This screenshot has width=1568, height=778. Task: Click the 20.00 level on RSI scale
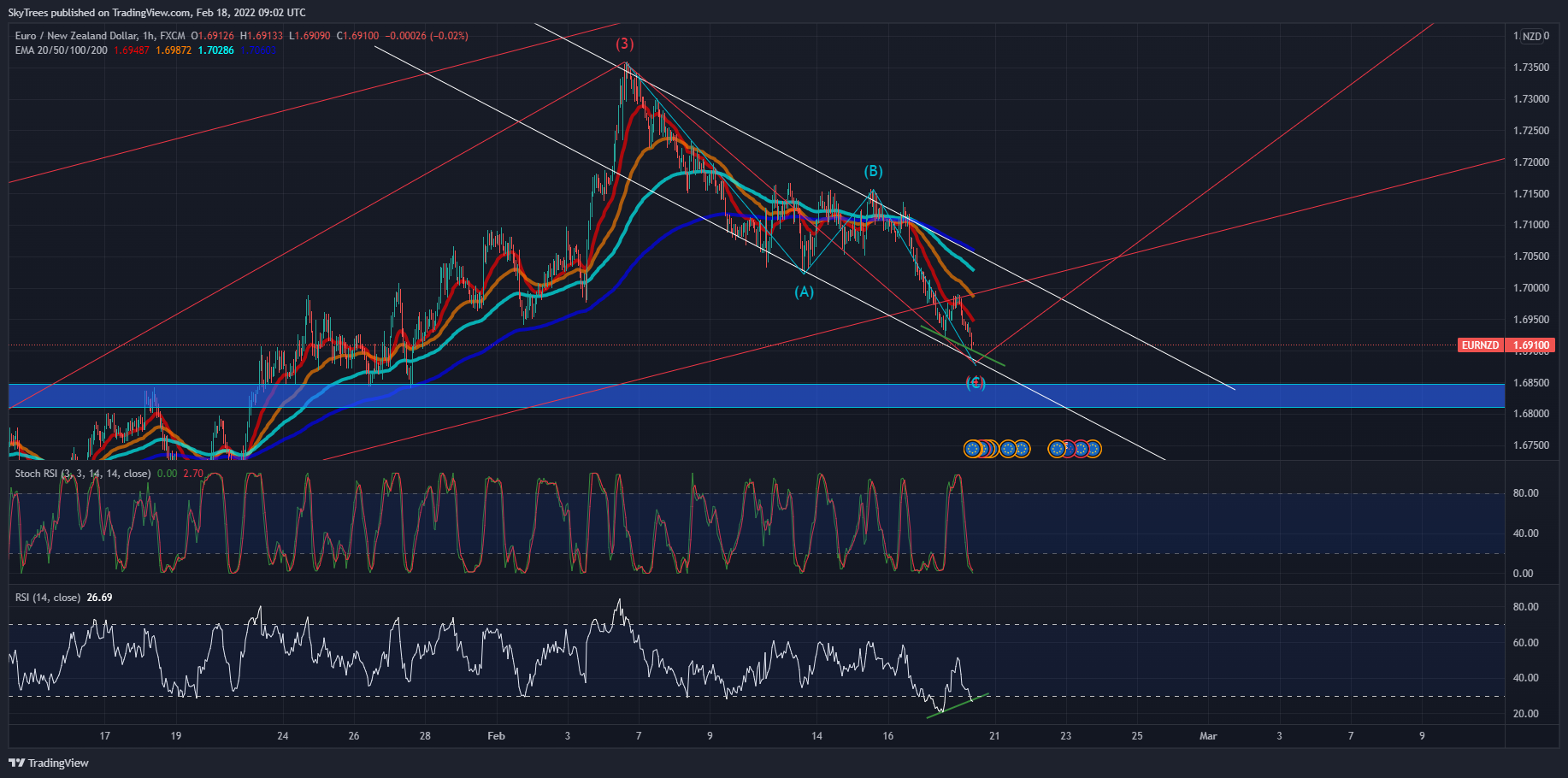point(1525,714)
